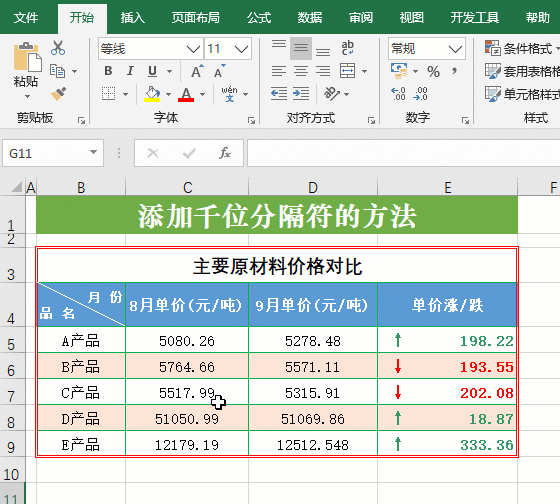Click the wrap text icon
Image resolution: width=560 pixels, height=504 pixels.
(x=348, y=48)
